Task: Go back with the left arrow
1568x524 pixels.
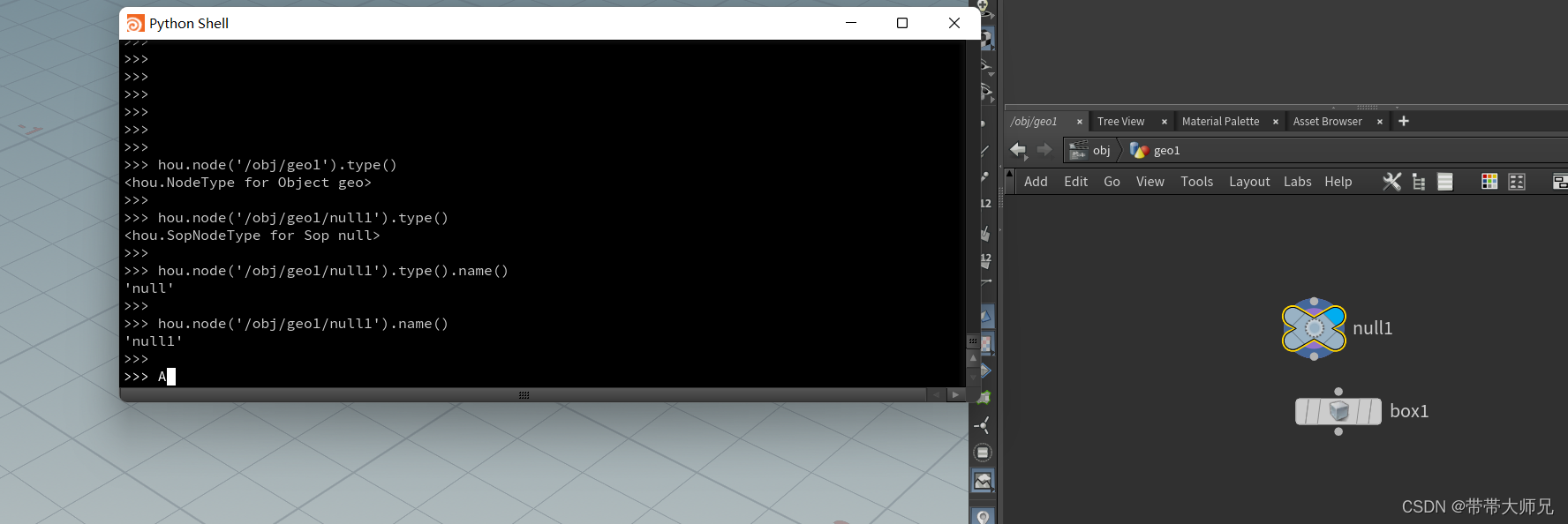Action: (1018, 150)
